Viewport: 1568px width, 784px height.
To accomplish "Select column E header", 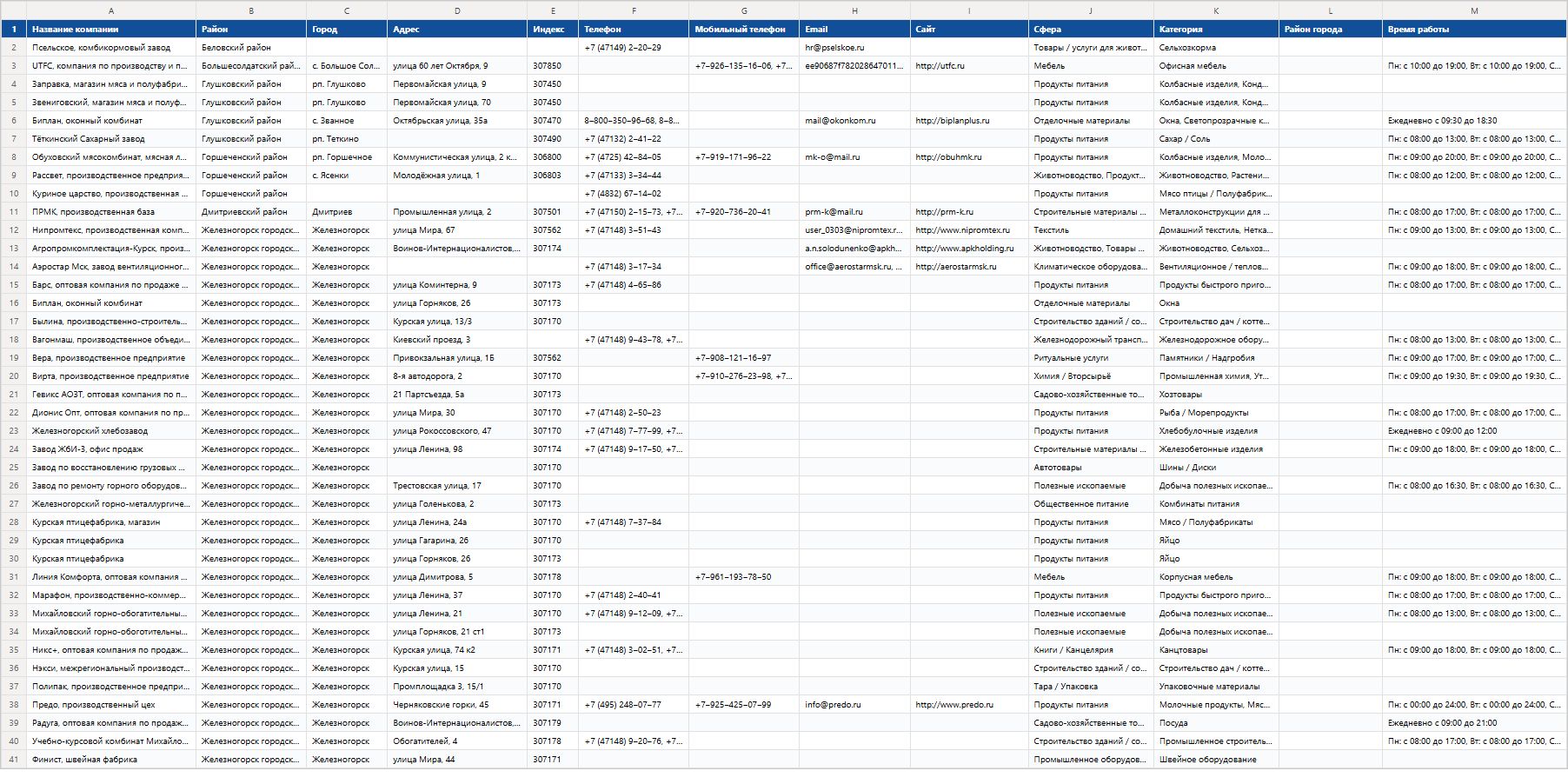I will pyautogui.click(x=553, y=10).
